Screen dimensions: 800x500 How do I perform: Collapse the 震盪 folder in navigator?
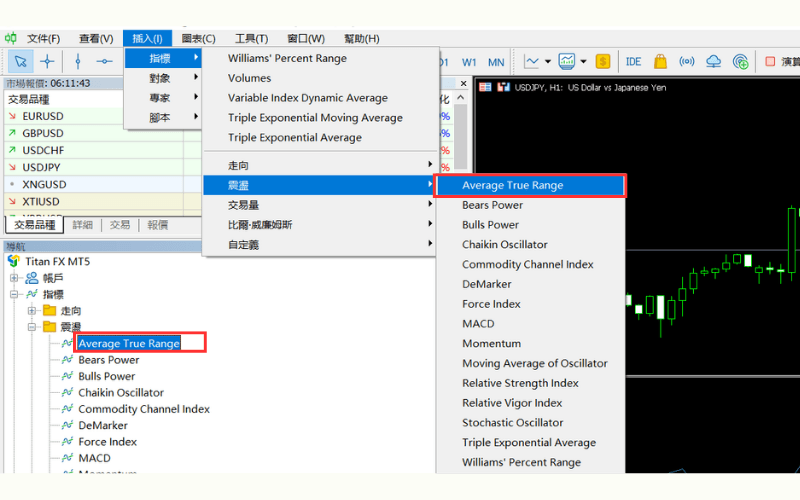[32, 327]
